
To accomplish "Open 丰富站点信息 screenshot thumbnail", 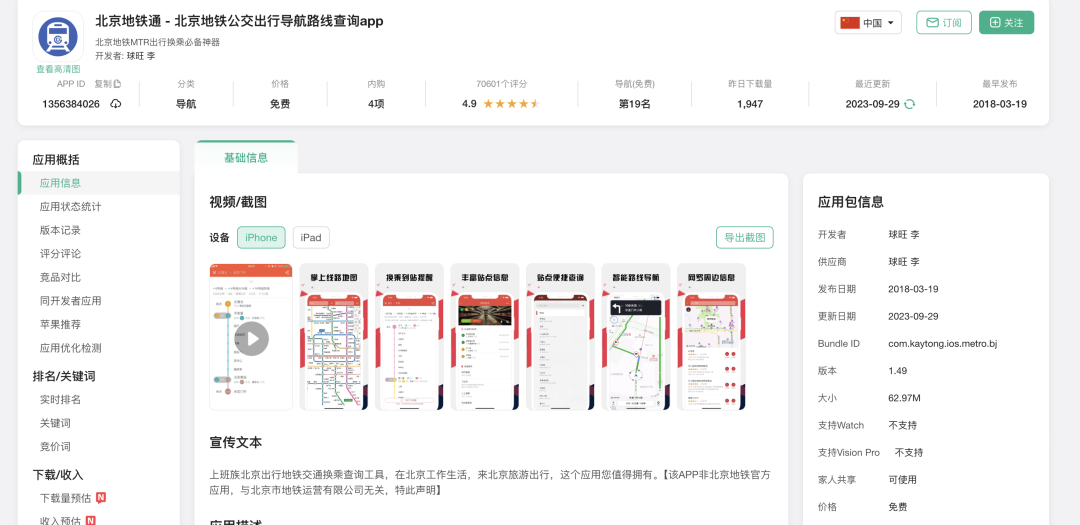I will click(485, 337).
